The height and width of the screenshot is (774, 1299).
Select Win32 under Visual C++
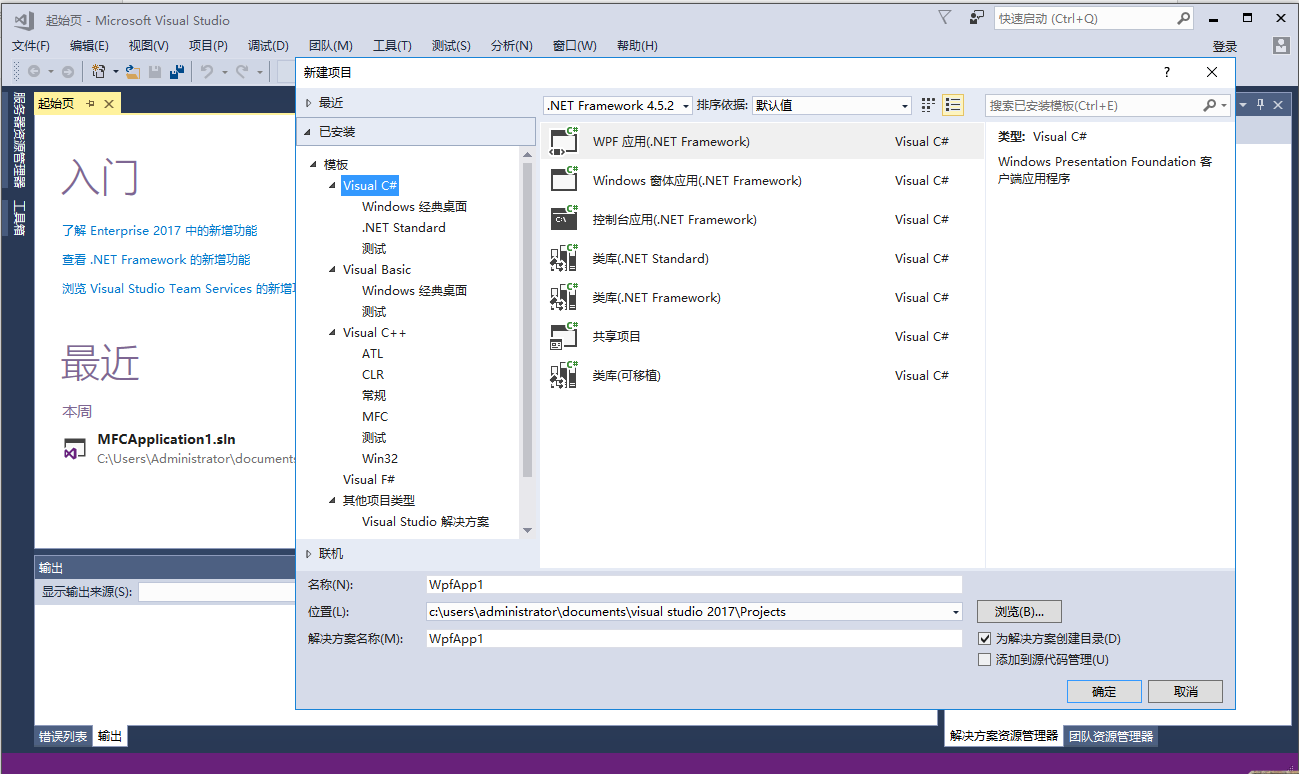(380, 459)
